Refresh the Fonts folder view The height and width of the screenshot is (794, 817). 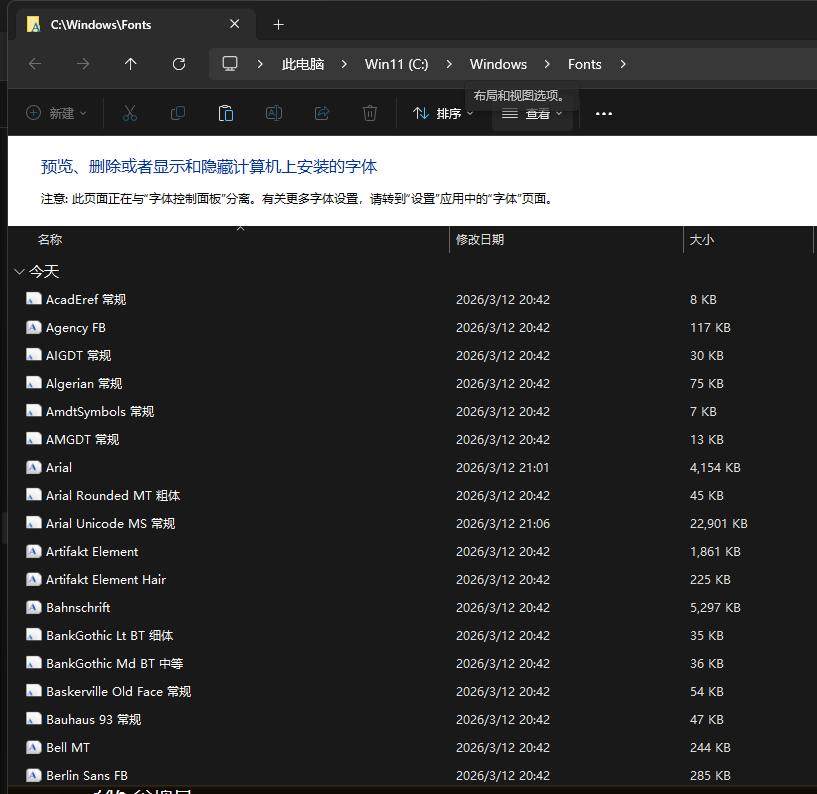coord(179,64)
